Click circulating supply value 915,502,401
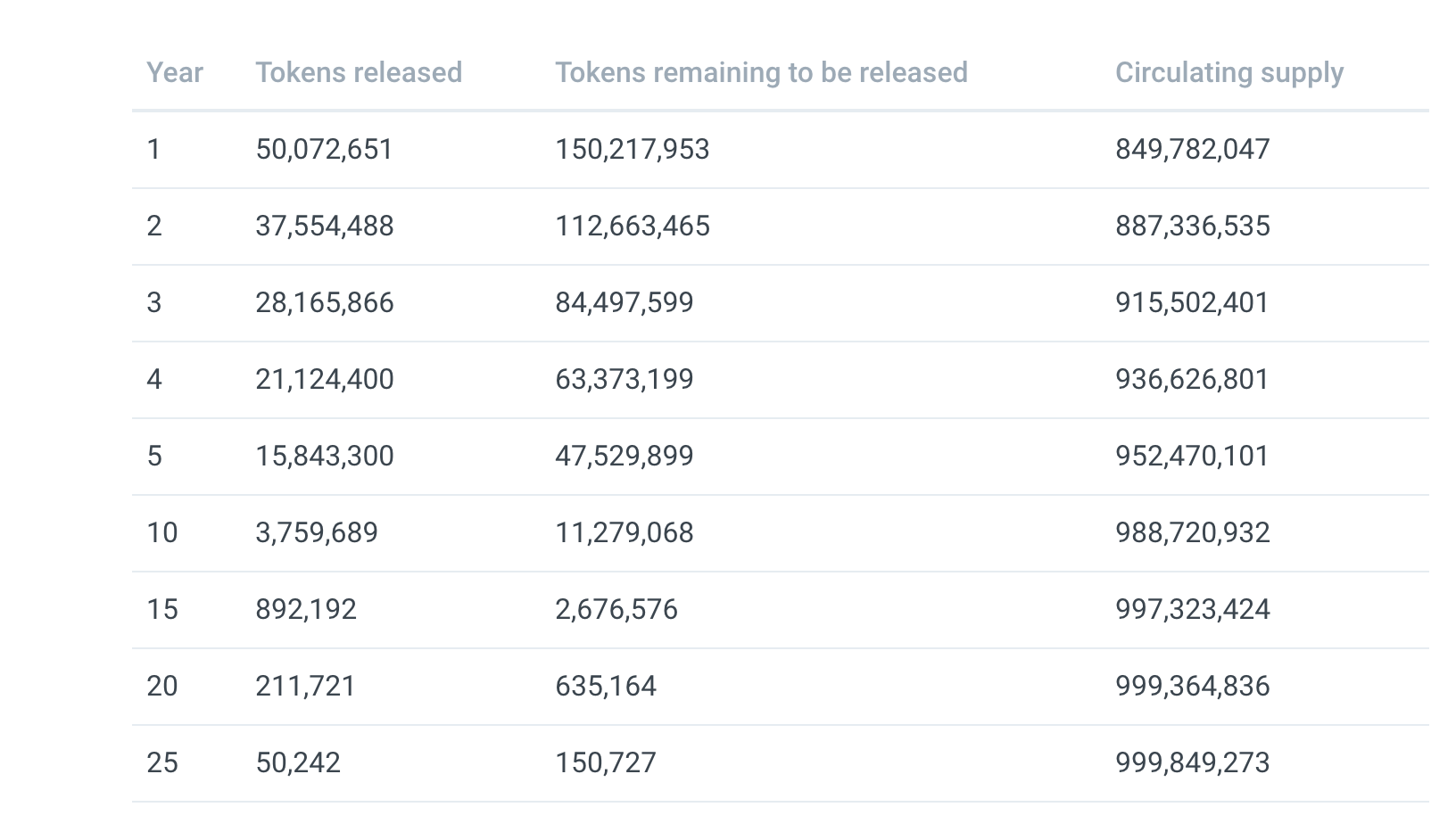 (x=1192, y=302)
